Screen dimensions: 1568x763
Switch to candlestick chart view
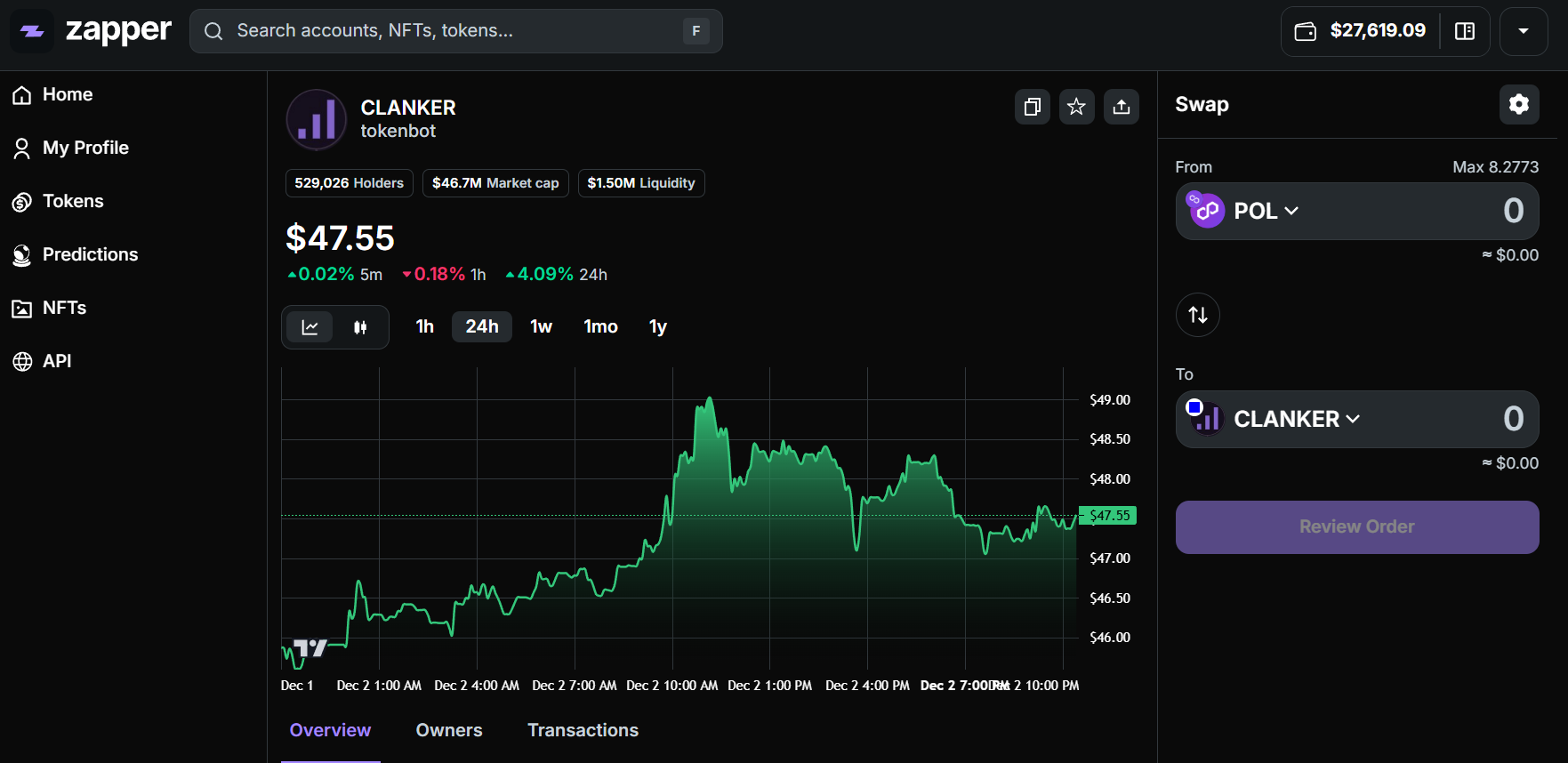(360, 327)
